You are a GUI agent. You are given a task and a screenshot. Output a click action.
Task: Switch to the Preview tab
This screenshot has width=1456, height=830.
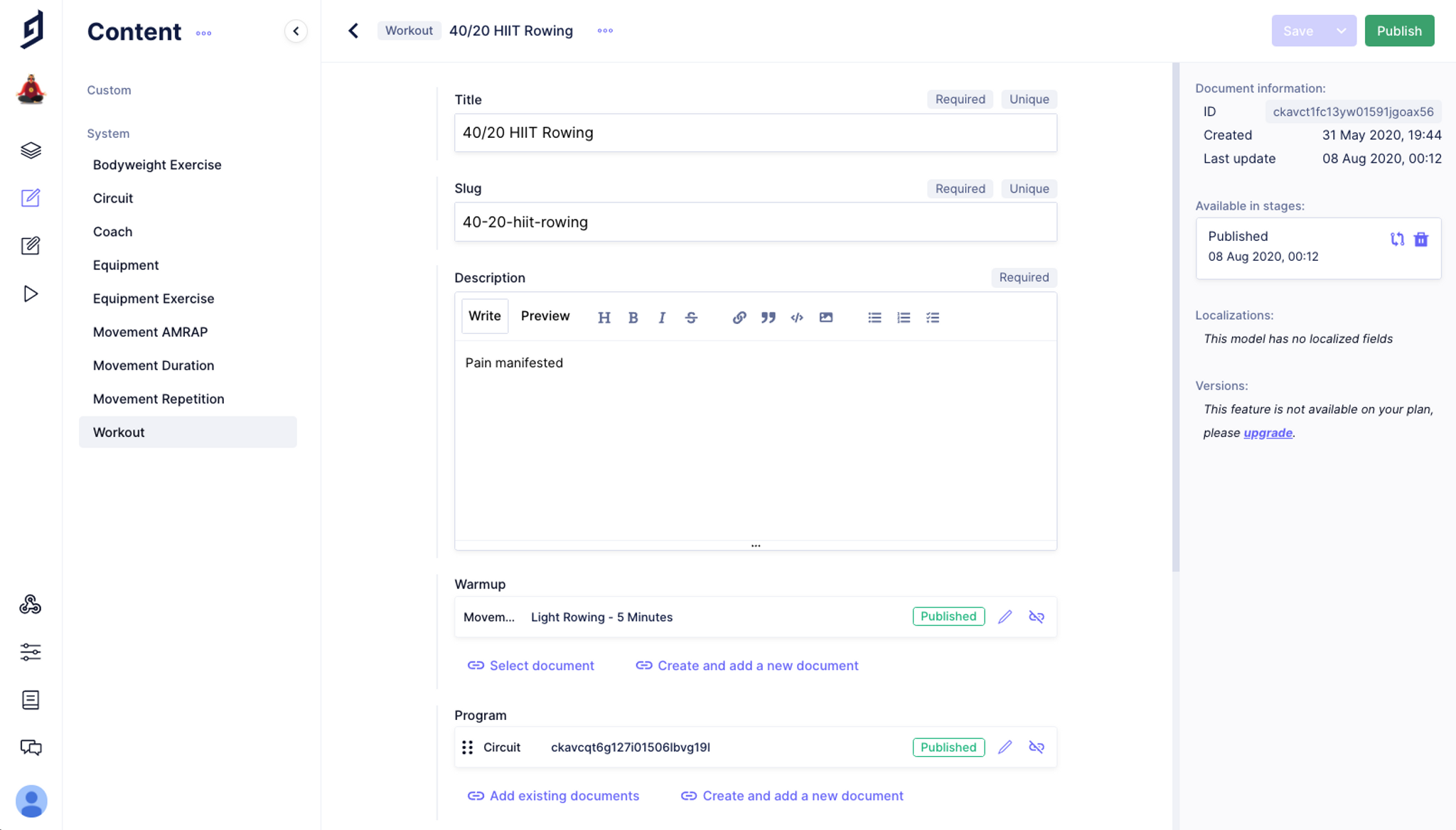pos(545,316)
